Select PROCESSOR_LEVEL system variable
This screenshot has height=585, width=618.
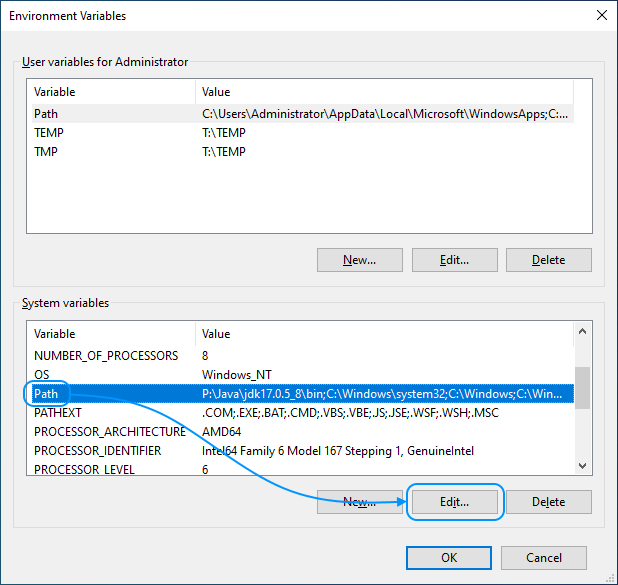303,468
